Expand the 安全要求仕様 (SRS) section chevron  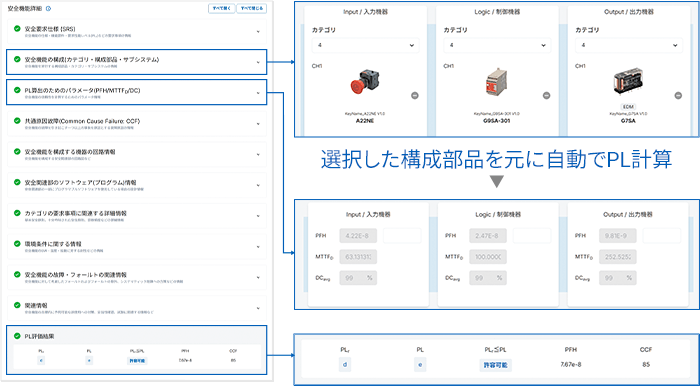point(258,32)
